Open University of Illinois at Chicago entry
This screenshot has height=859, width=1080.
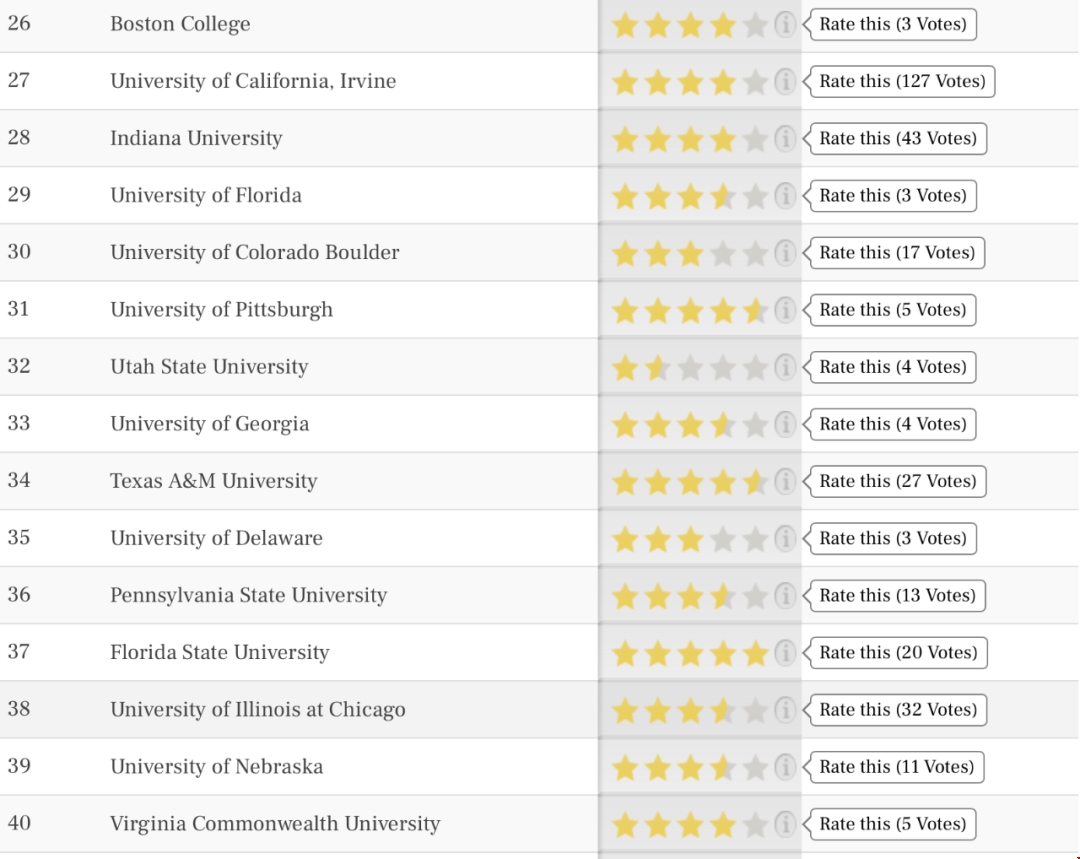(258, 710)
